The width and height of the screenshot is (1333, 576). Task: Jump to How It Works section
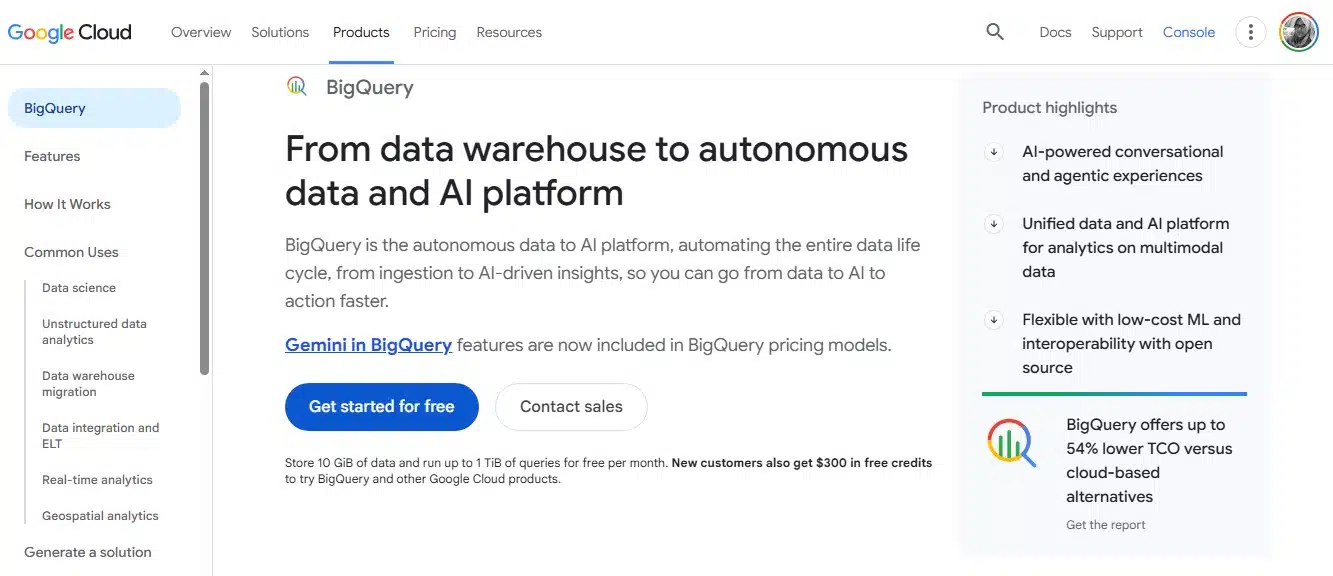click(x=67, y=204)
